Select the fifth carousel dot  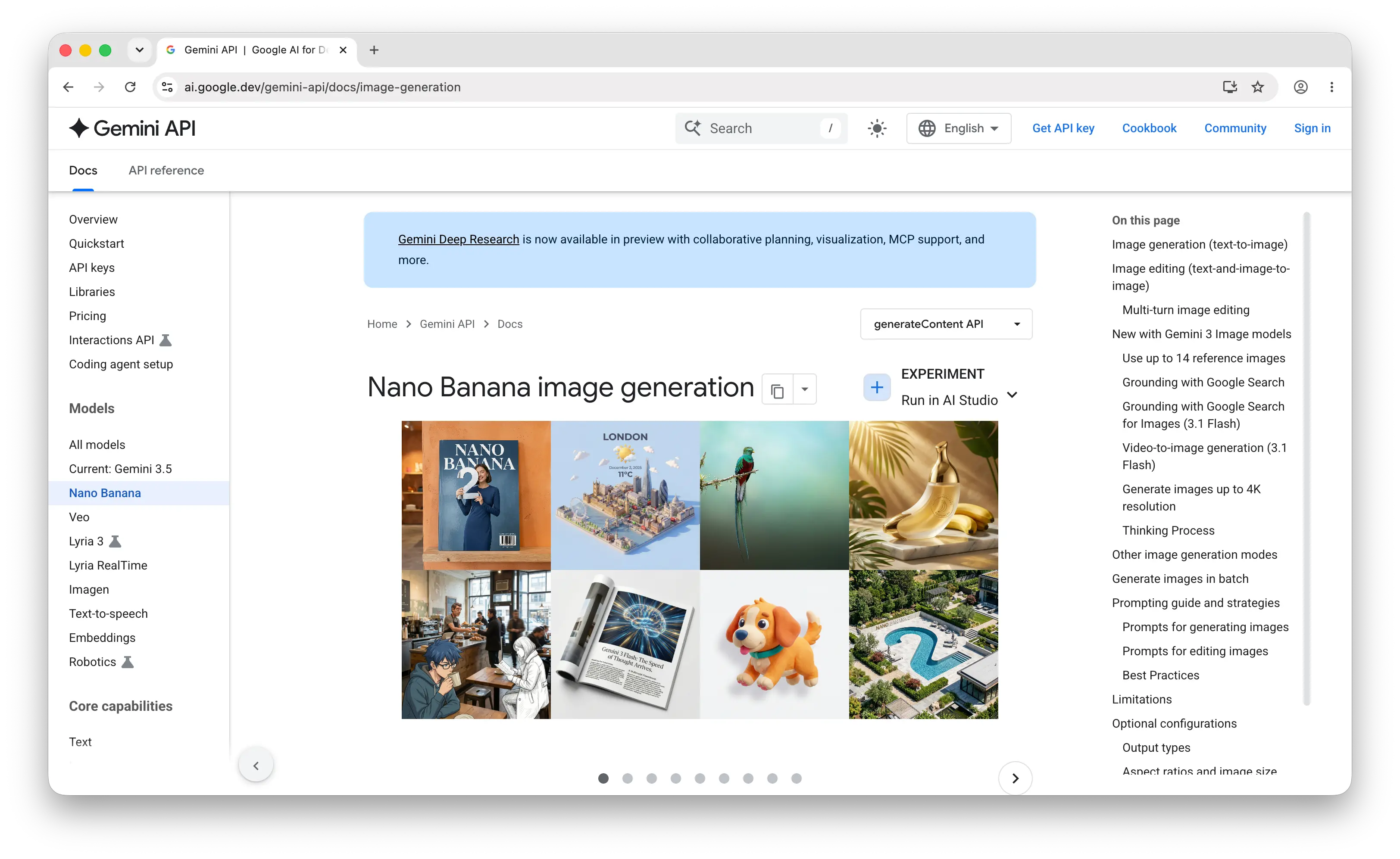coord(700,778)
